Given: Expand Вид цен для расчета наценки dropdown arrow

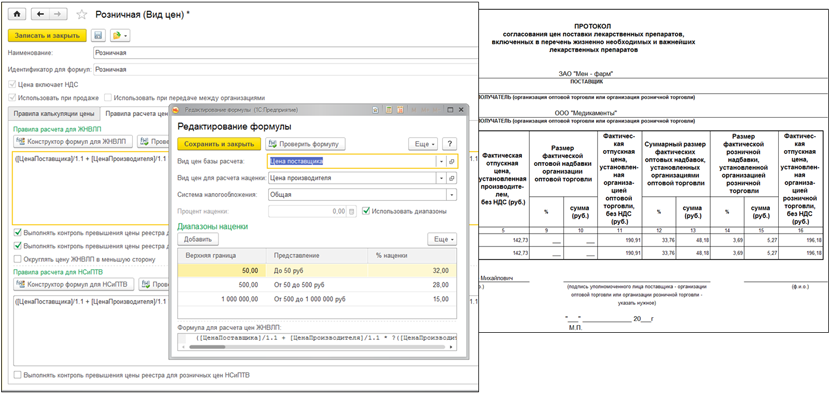Looking at the screenshot, I should [441, 178].
